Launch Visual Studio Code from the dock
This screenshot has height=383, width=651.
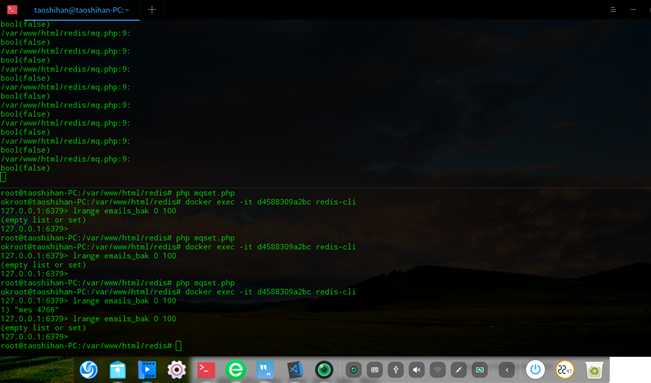click(295, 370)
